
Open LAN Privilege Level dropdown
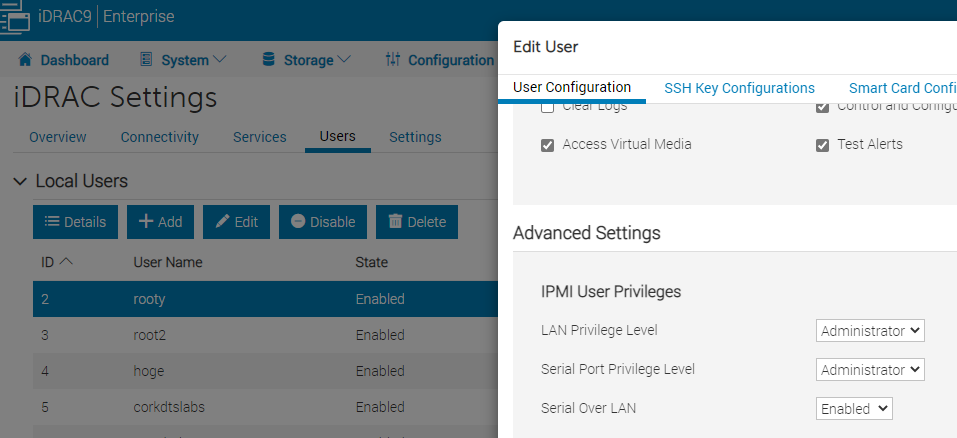click(870, 331)
